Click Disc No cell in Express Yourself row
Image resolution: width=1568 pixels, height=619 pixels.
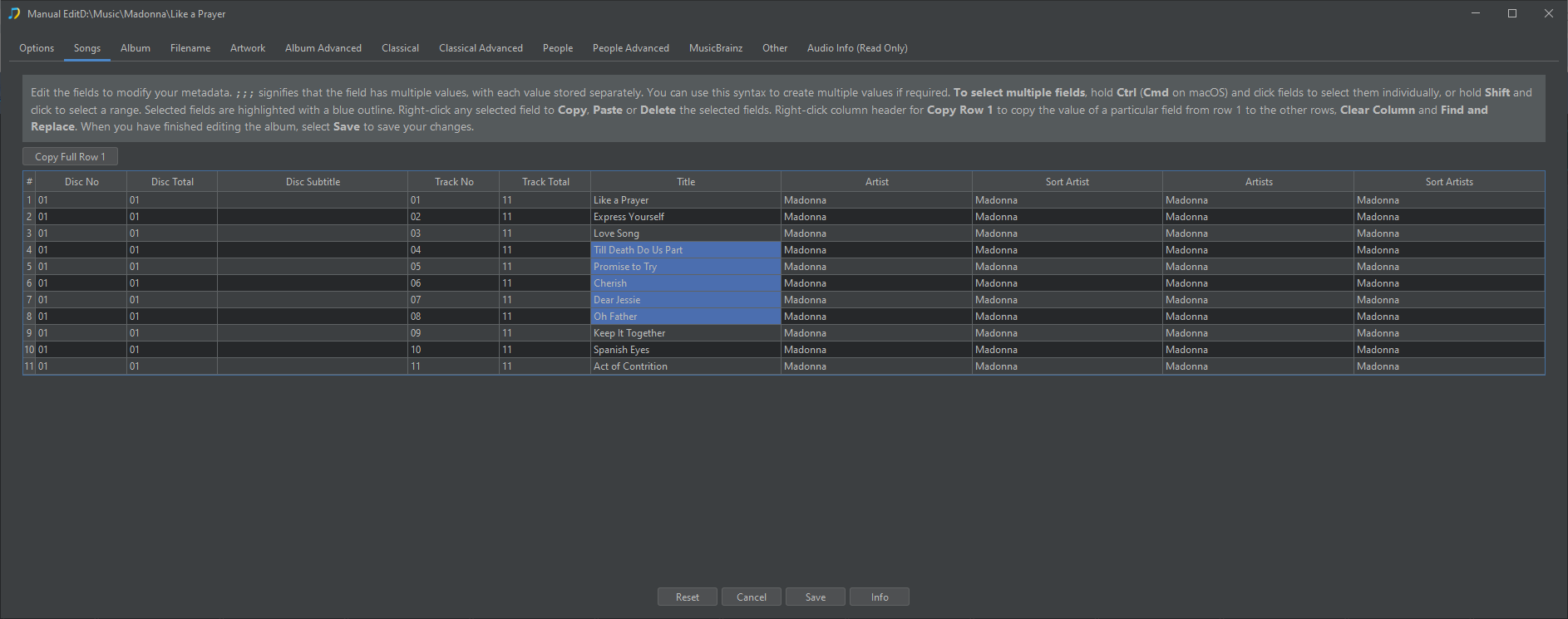point(81,217)
